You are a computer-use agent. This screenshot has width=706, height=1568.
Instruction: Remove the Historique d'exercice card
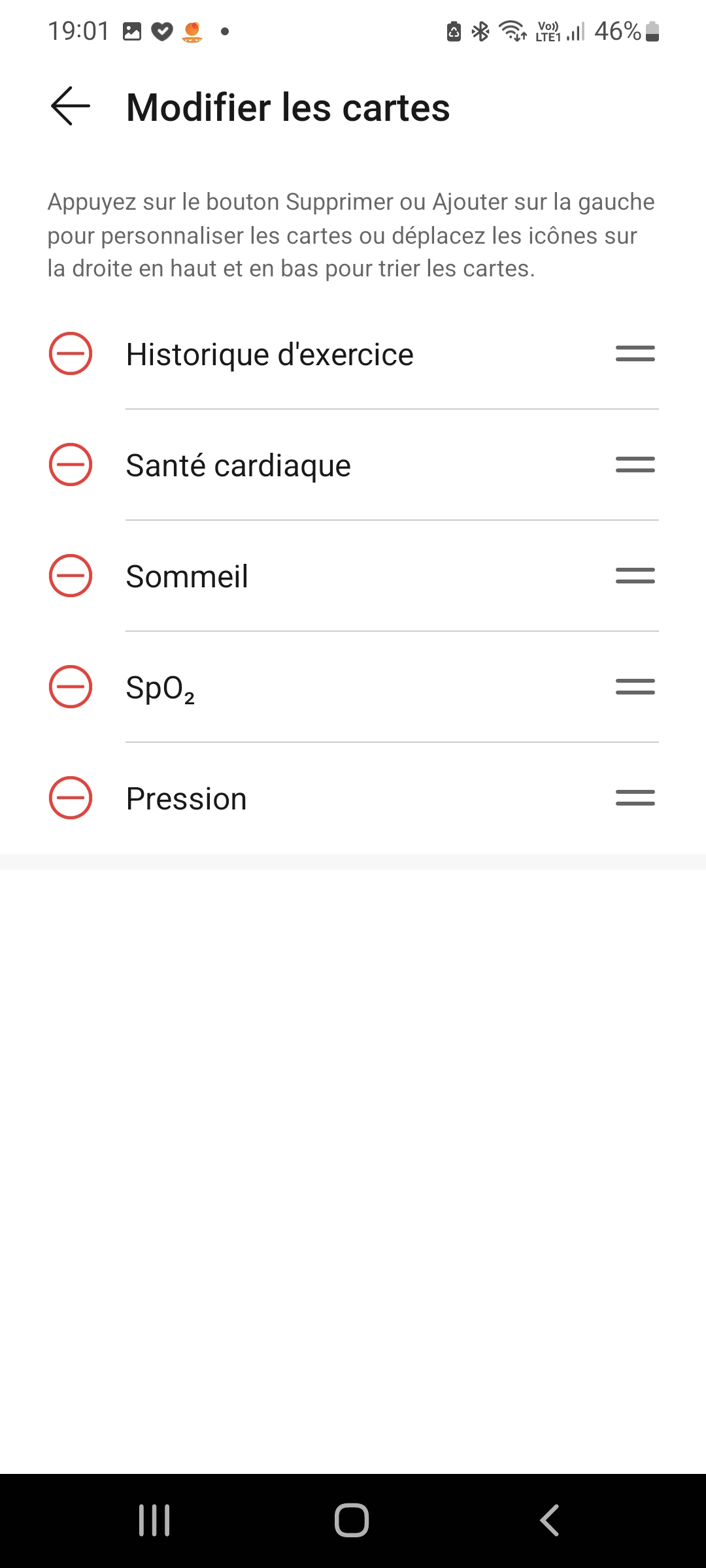click(x=71, y=353)
